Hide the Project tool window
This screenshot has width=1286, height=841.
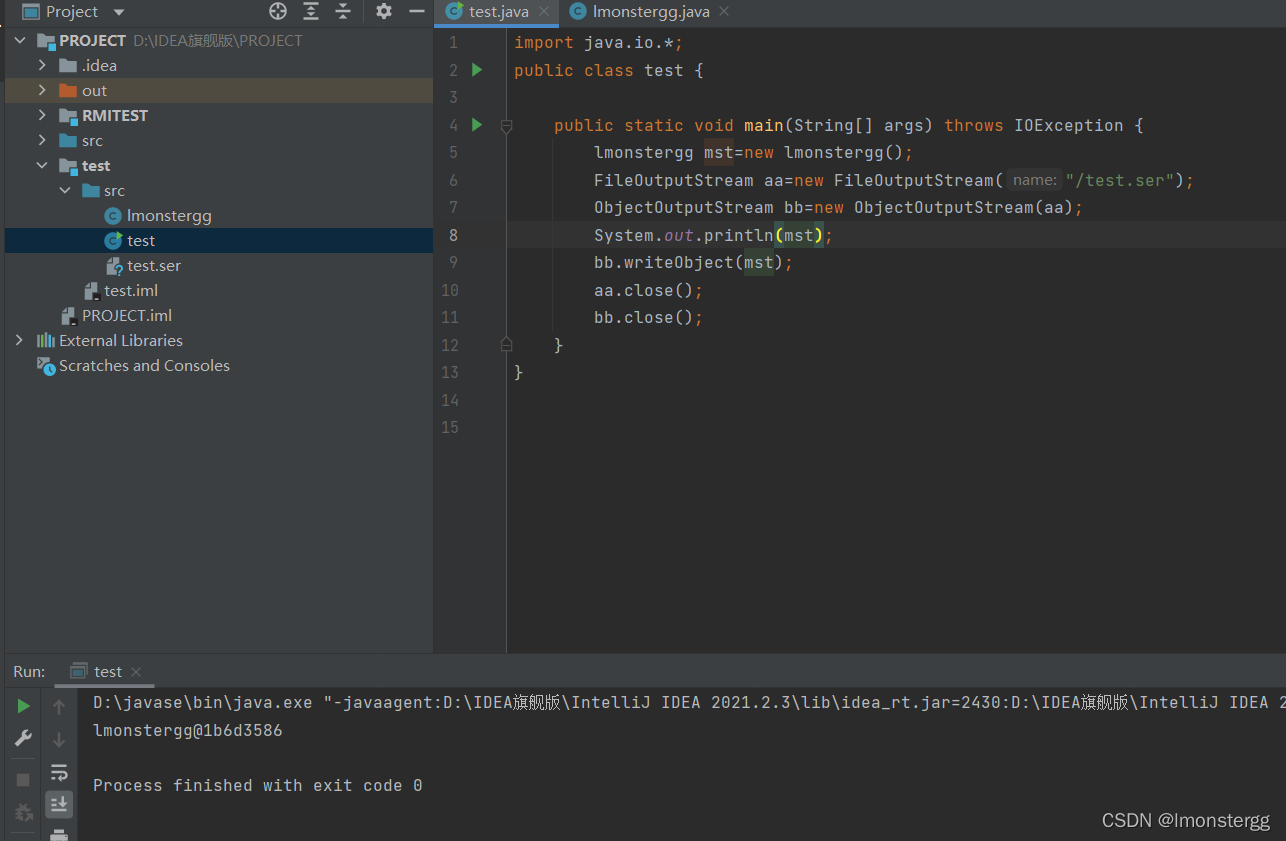[417, 12]
